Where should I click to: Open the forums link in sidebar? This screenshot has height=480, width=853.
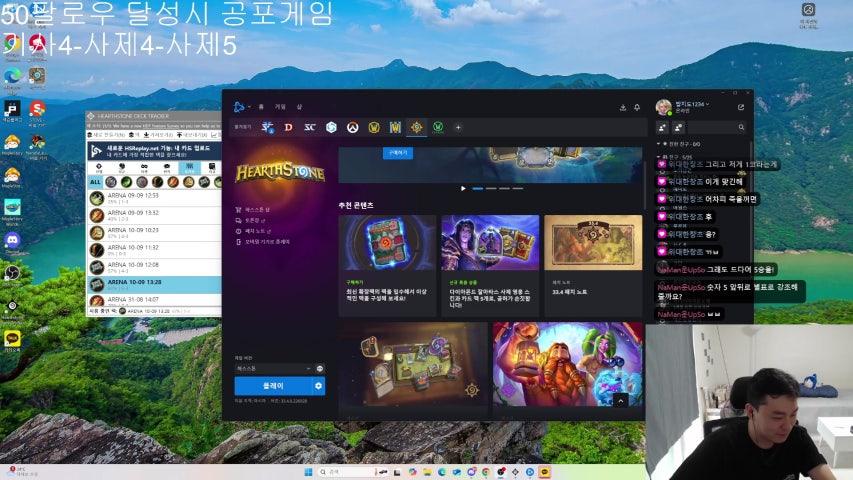coord(250,220)
